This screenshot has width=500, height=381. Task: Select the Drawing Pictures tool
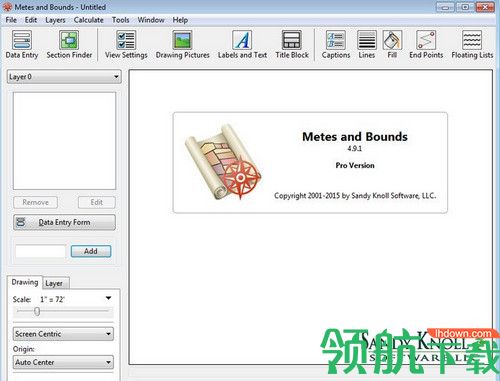point(182,44)
